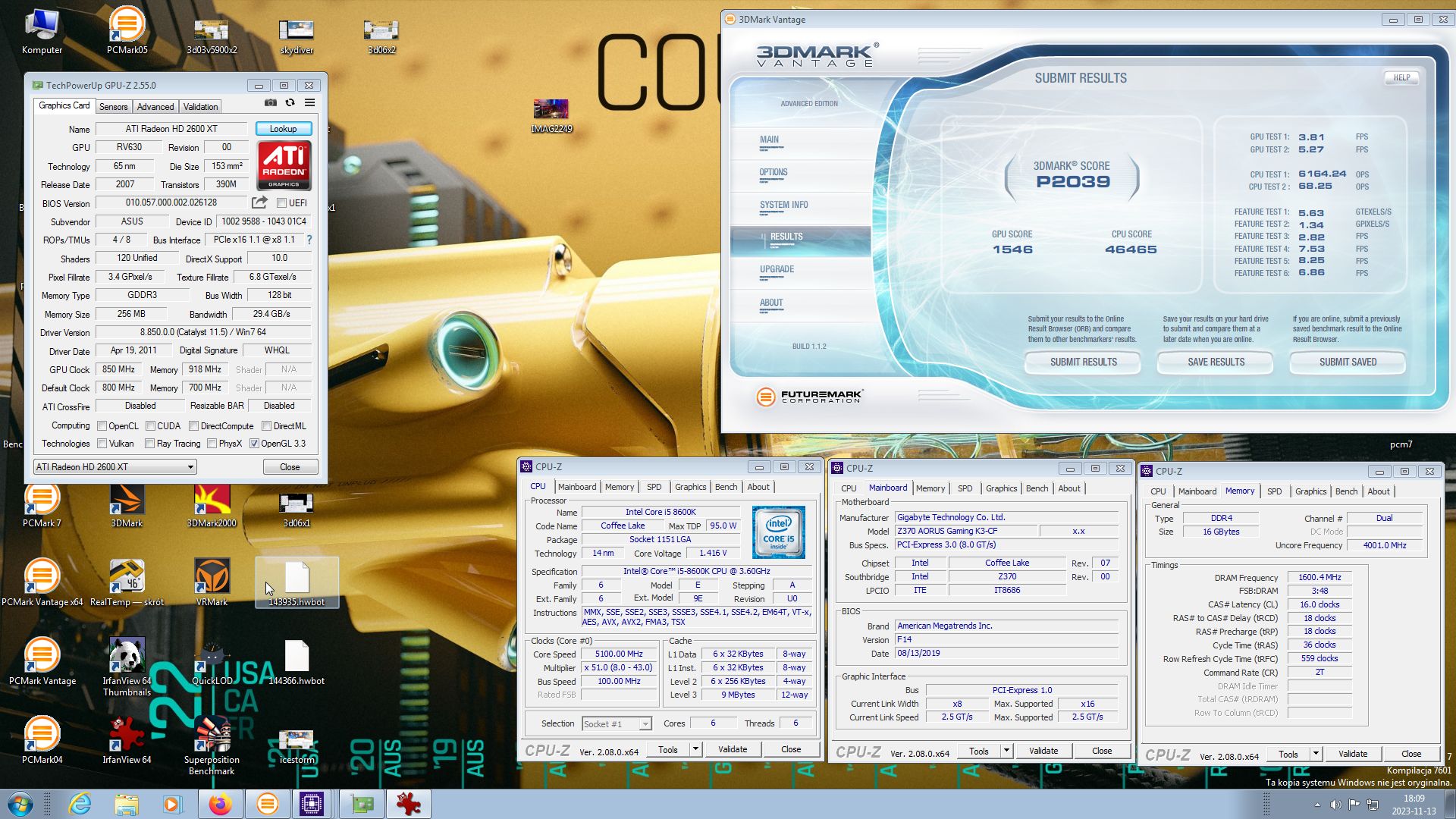The image size is (1456, 819).
Task: Open the icestorm desktop icon
Action: 297,746
